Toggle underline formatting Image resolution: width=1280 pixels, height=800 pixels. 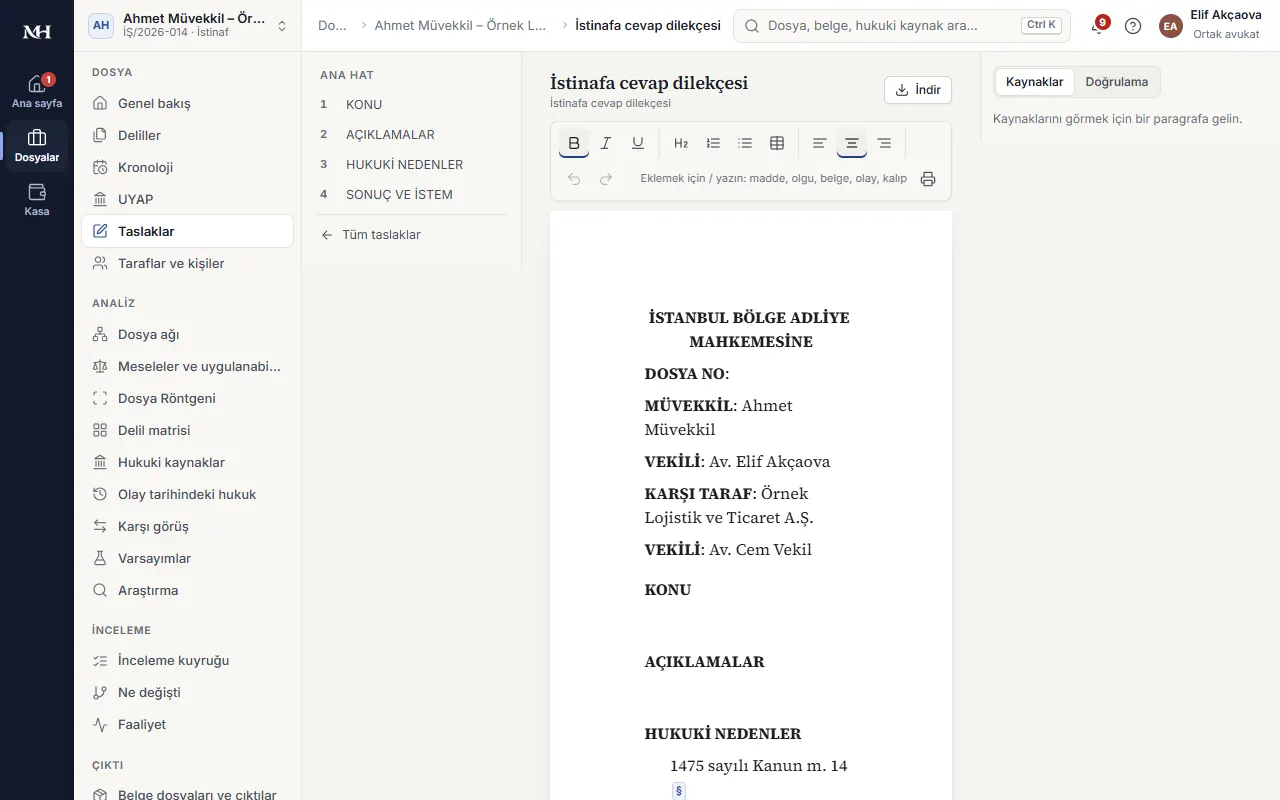tap(638, 143)
